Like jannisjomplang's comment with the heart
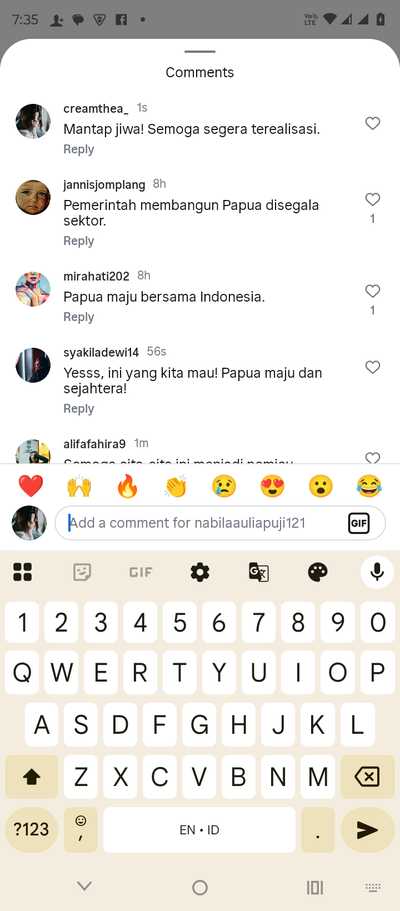 tap(372, 199)
